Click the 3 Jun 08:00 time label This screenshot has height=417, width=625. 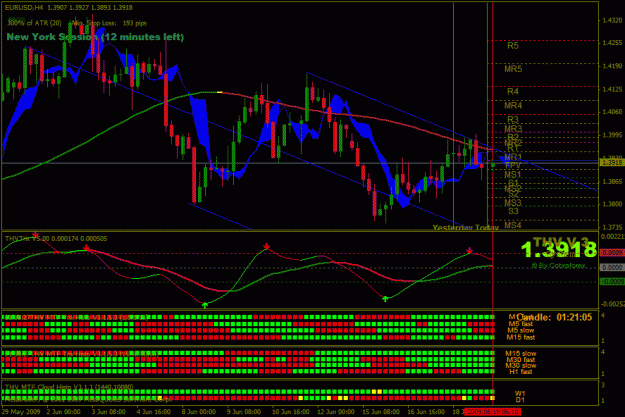tap(109, 411)
